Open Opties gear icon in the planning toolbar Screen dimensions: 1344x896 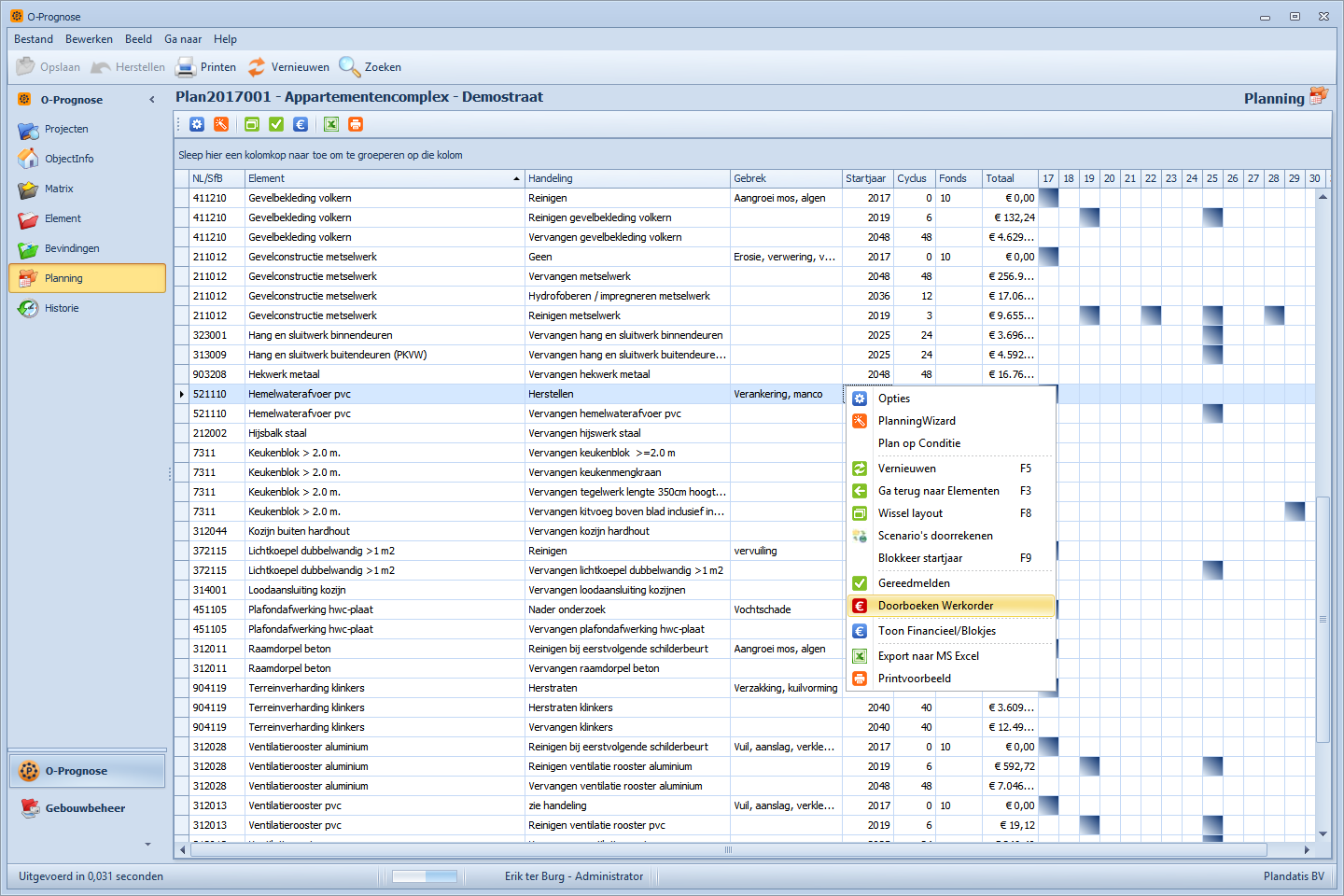pyautogui.click(x=197, y=124)
